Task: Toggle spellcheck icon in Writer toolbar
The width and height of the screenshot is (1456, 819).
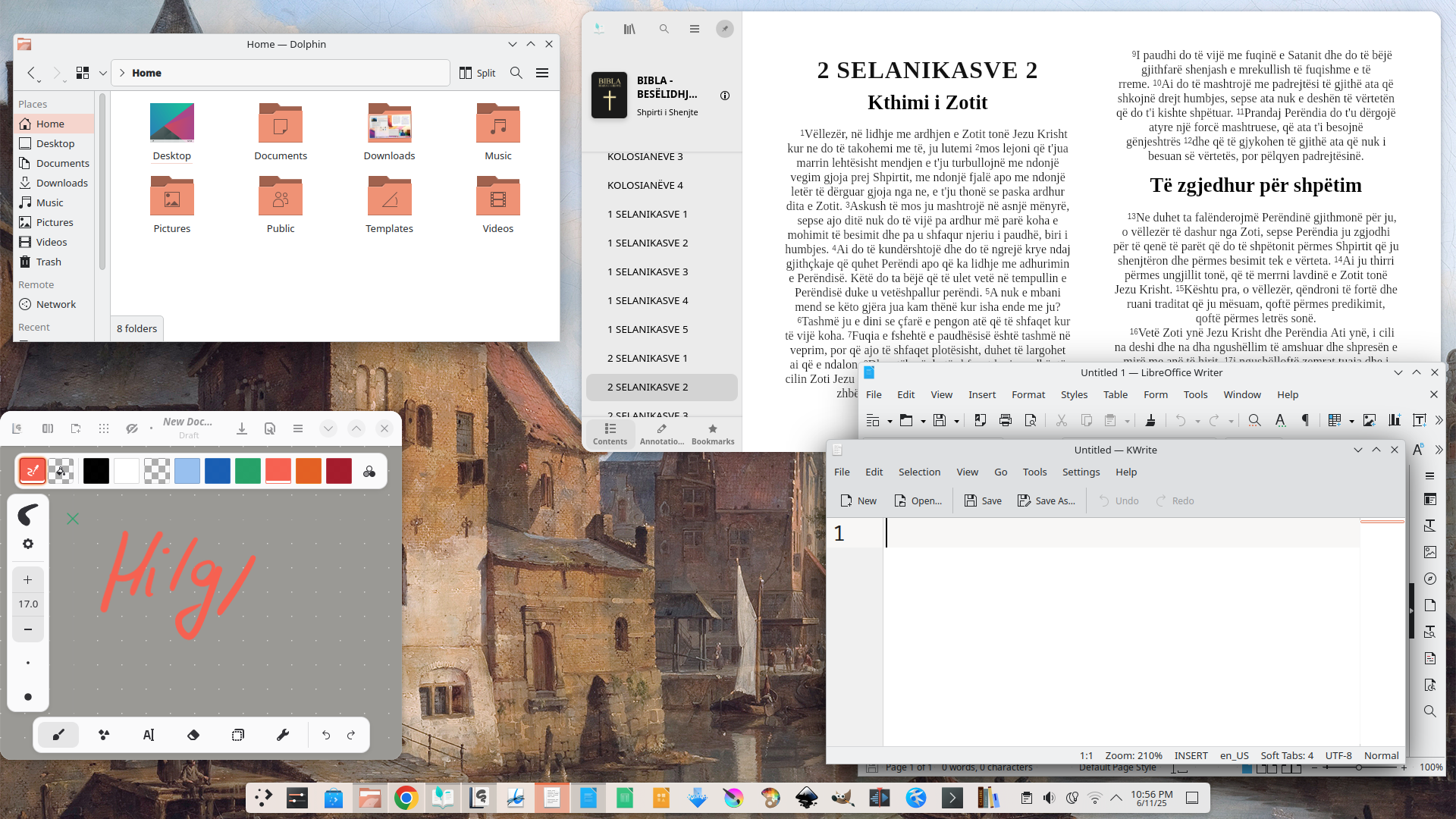Action: point(1280,420)
